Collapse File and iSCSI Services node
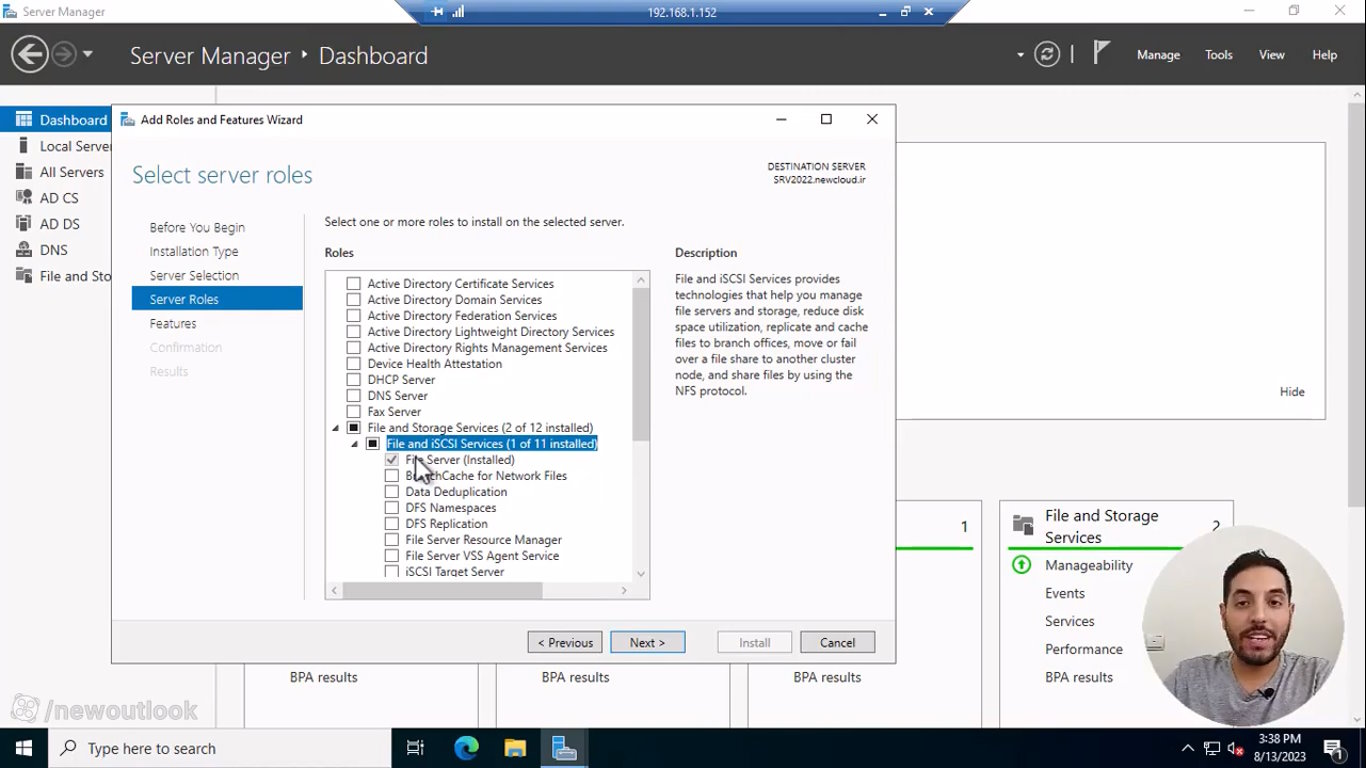 click(x=354, y=444)
